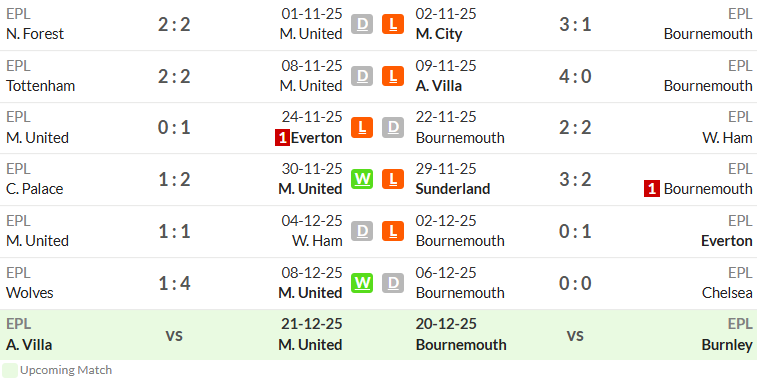This screenshot has height=390, width=757.
Task: Click the orange L badge beside Sunderland
Action: coord(393,179)
